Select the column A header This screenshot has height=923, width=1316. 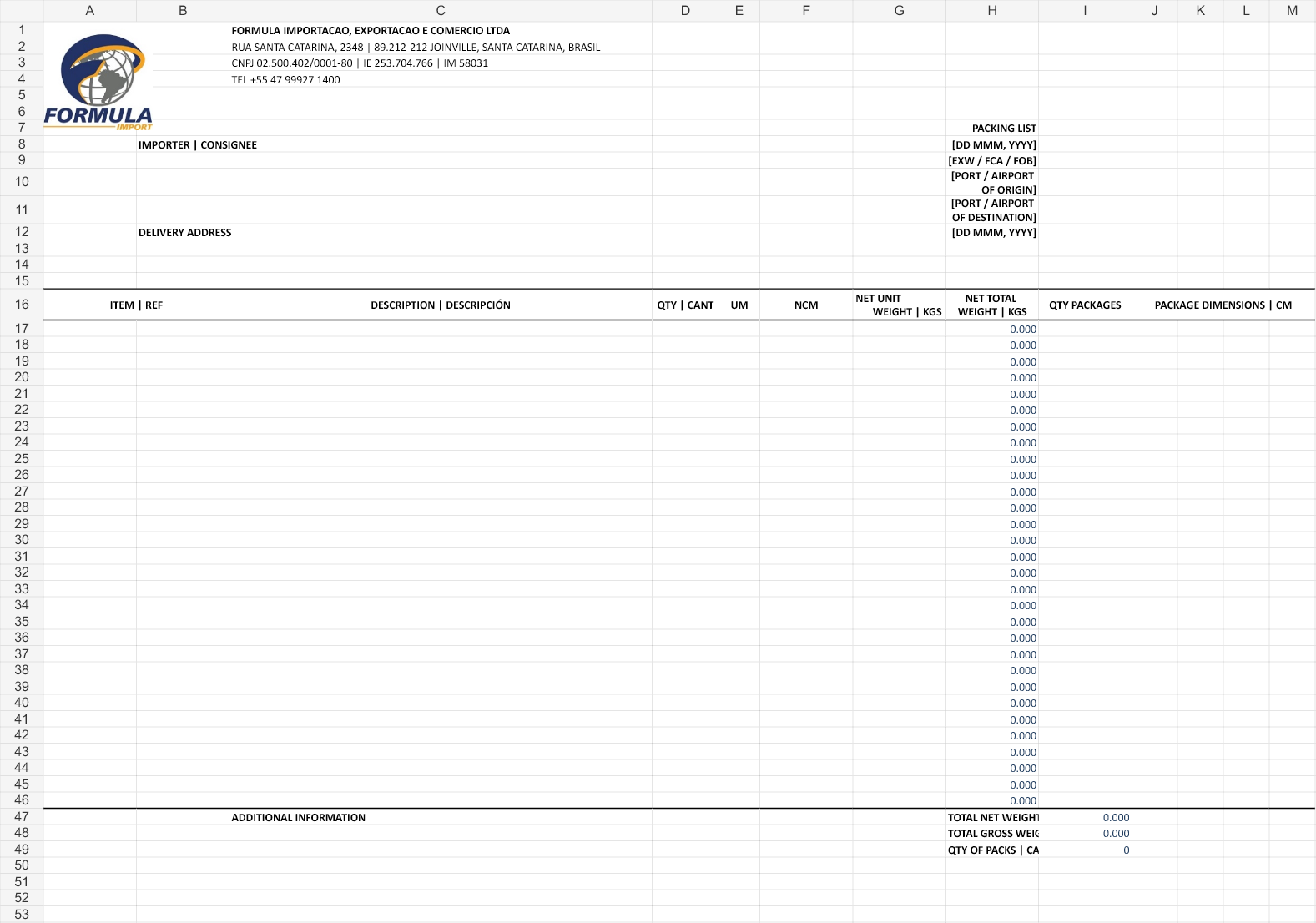[x=90, y=11]
